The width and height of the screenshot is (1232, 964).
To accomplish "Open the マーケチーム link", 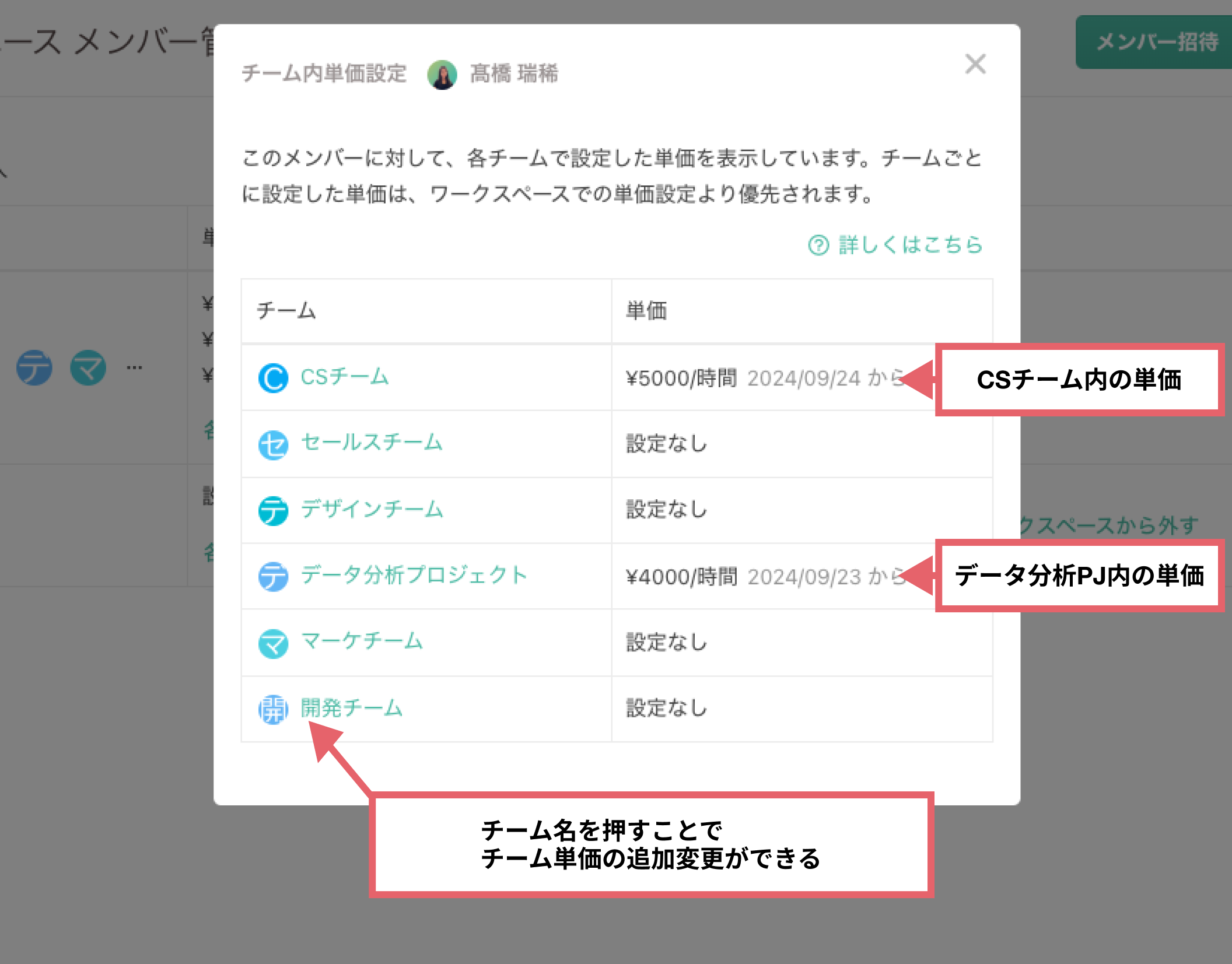I will [x=362, y=641].
